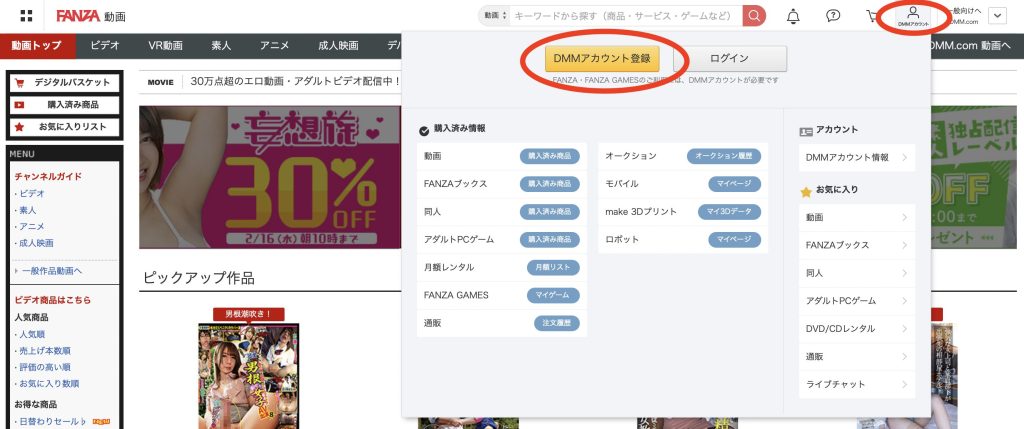
Task: Open the shopping cart icon
Action: click(872, 16)
